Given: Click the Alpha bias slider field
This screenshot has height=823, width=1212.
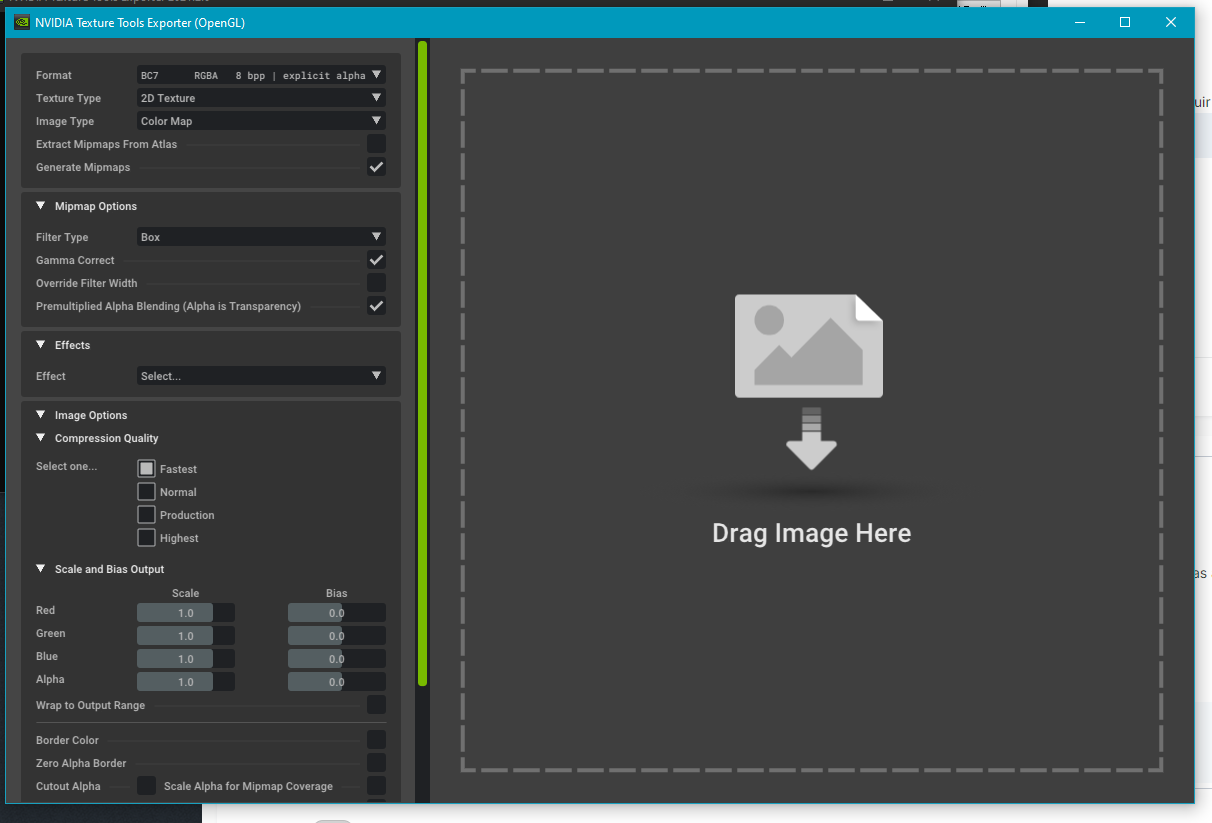Looking at the screenshot, I should (336, 682).
